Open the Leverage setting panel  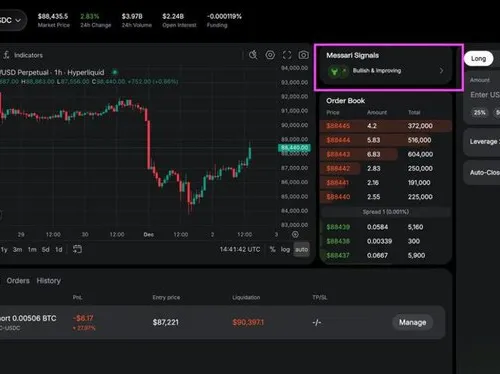pos(482,142)
